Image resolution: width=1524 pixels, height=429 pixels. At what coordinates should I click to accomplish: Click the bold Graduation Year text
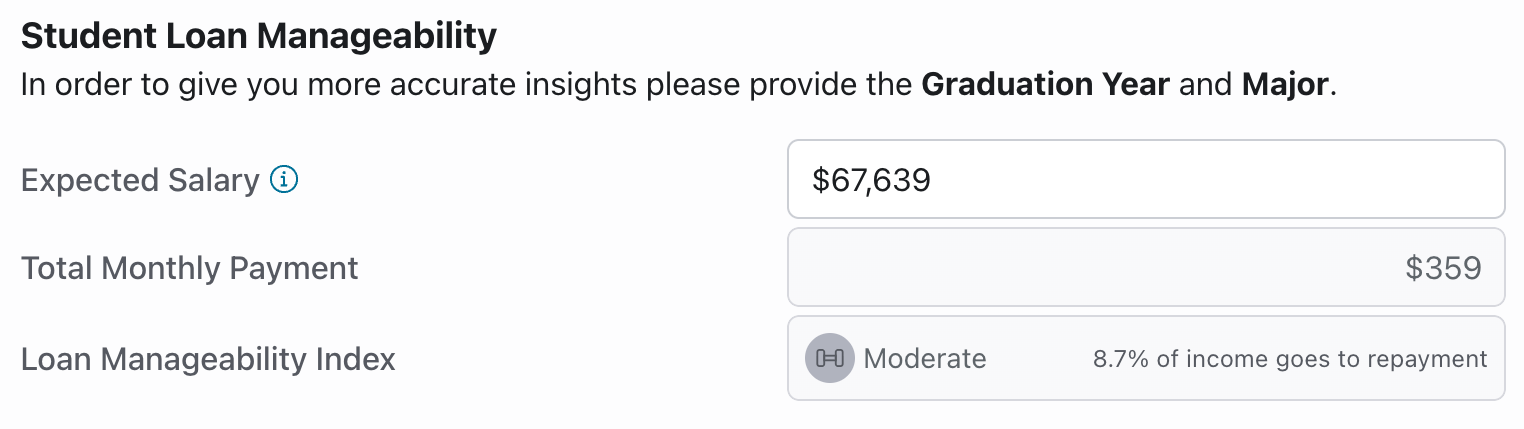click(1045, 84)
